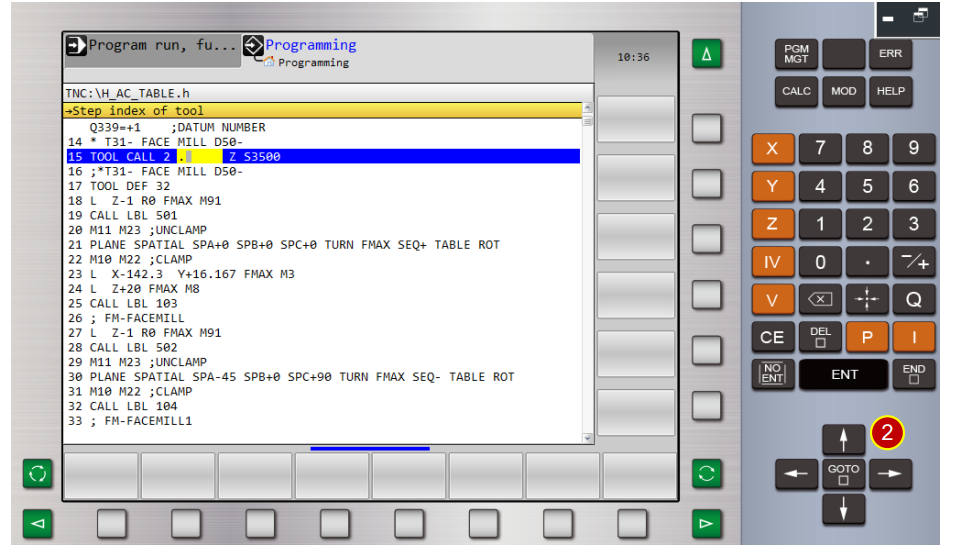Click number key 0
Viewport: 960px width, 554px height.
click(820, 262)
